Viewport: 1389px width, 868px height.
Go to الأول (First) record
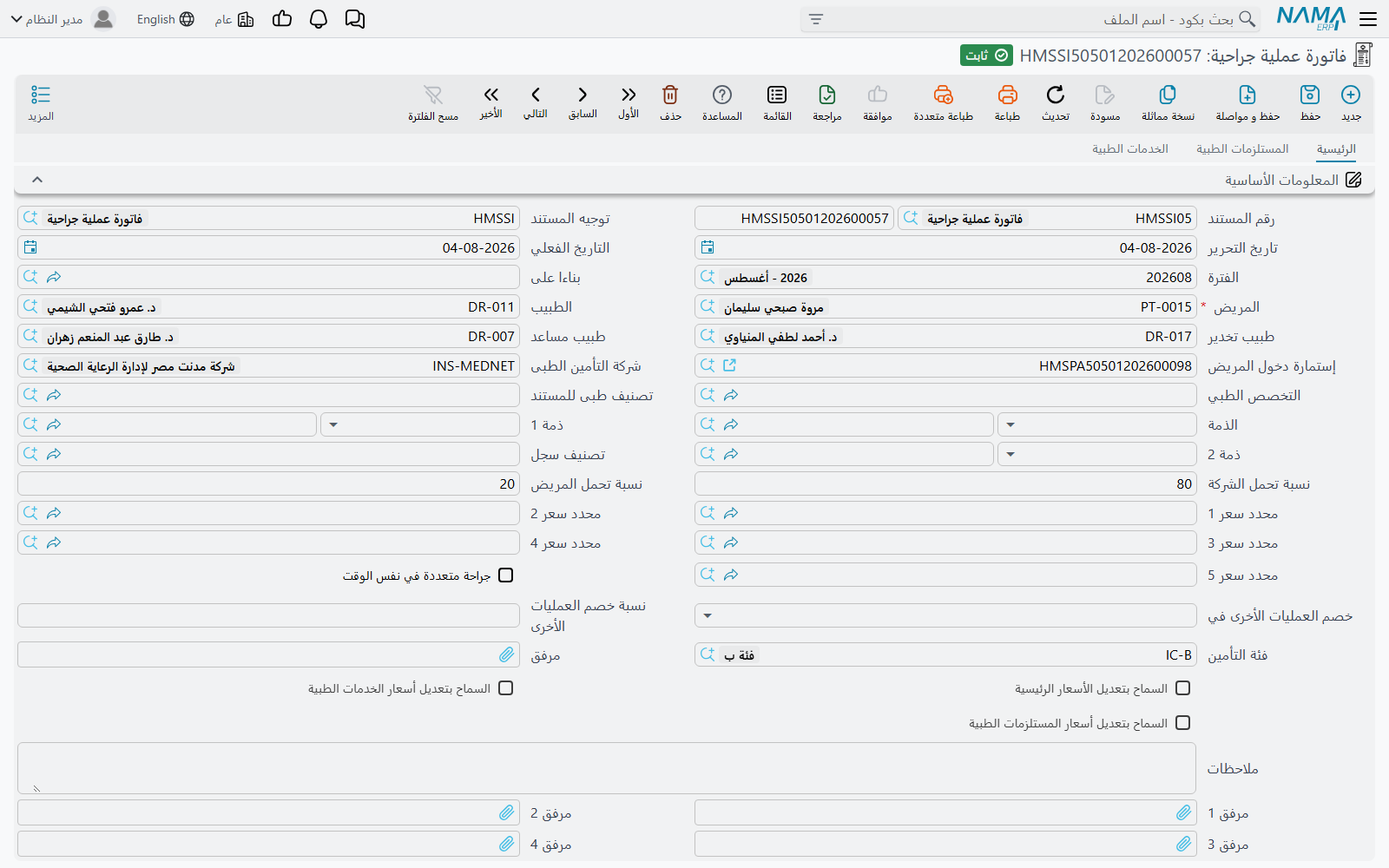point(629,95)
